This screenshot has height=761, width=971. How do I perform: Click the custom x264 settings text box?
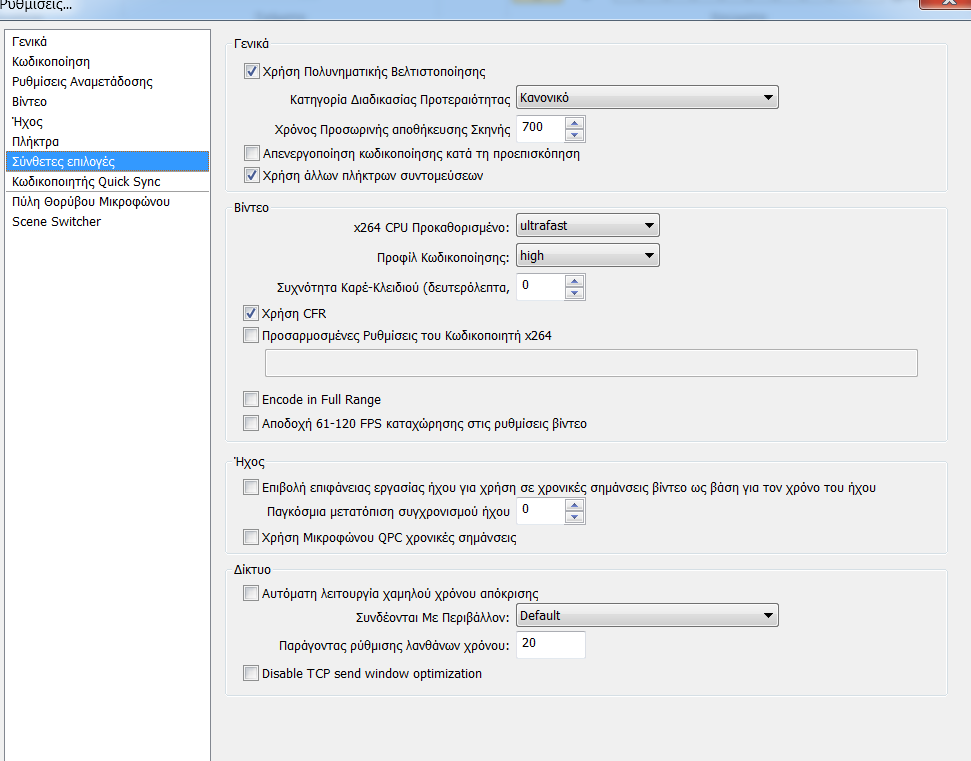(591, 363)
